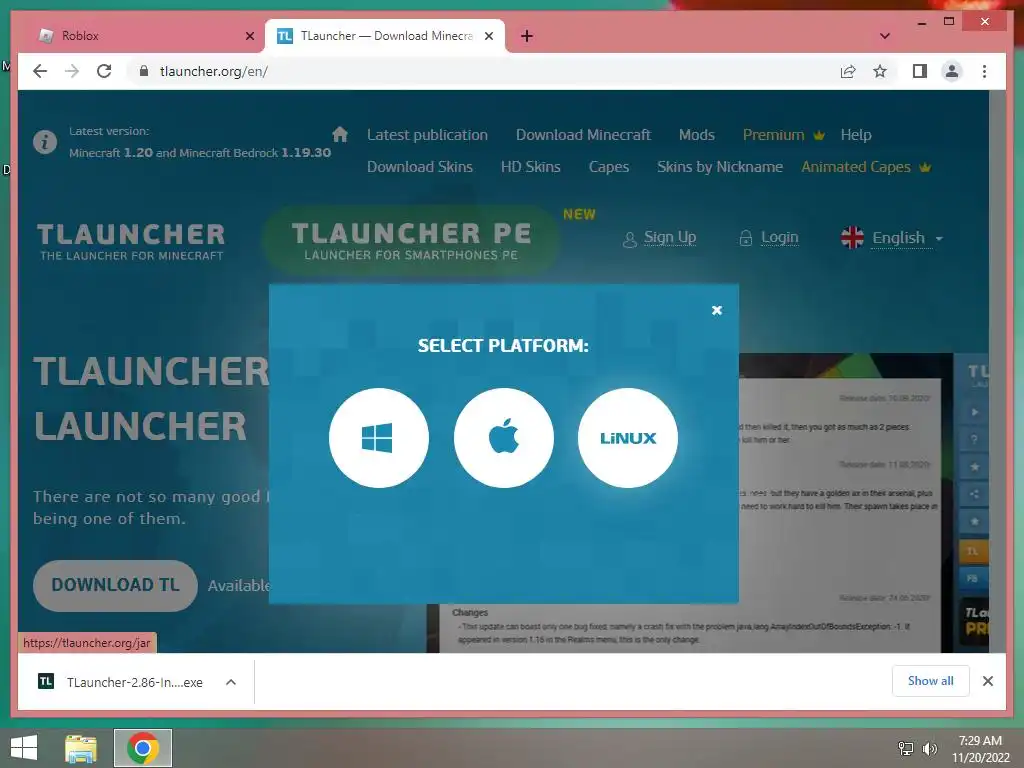Choose the Apple macOS platform icon
Image resolution: width=1024 pixels, height=768 pixels.
click(504, 438)
